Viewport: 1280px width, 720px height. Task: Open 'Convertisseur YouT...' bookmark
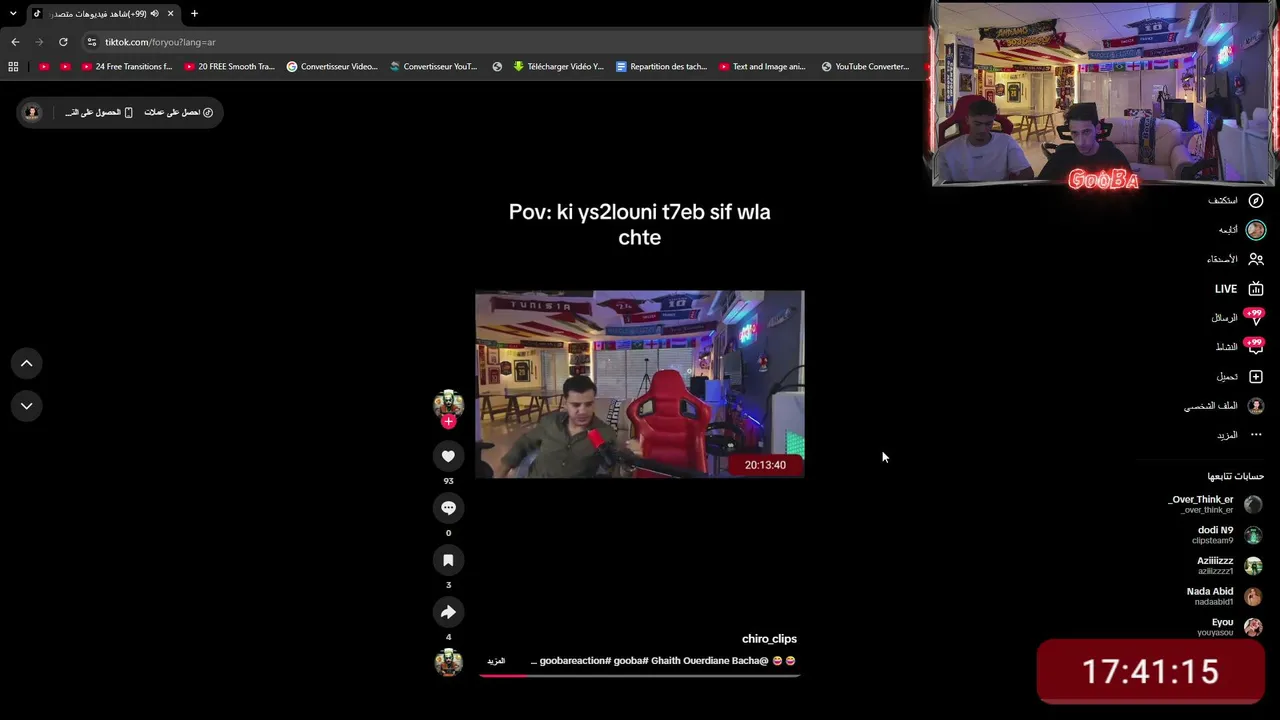(x=433, y=67)
